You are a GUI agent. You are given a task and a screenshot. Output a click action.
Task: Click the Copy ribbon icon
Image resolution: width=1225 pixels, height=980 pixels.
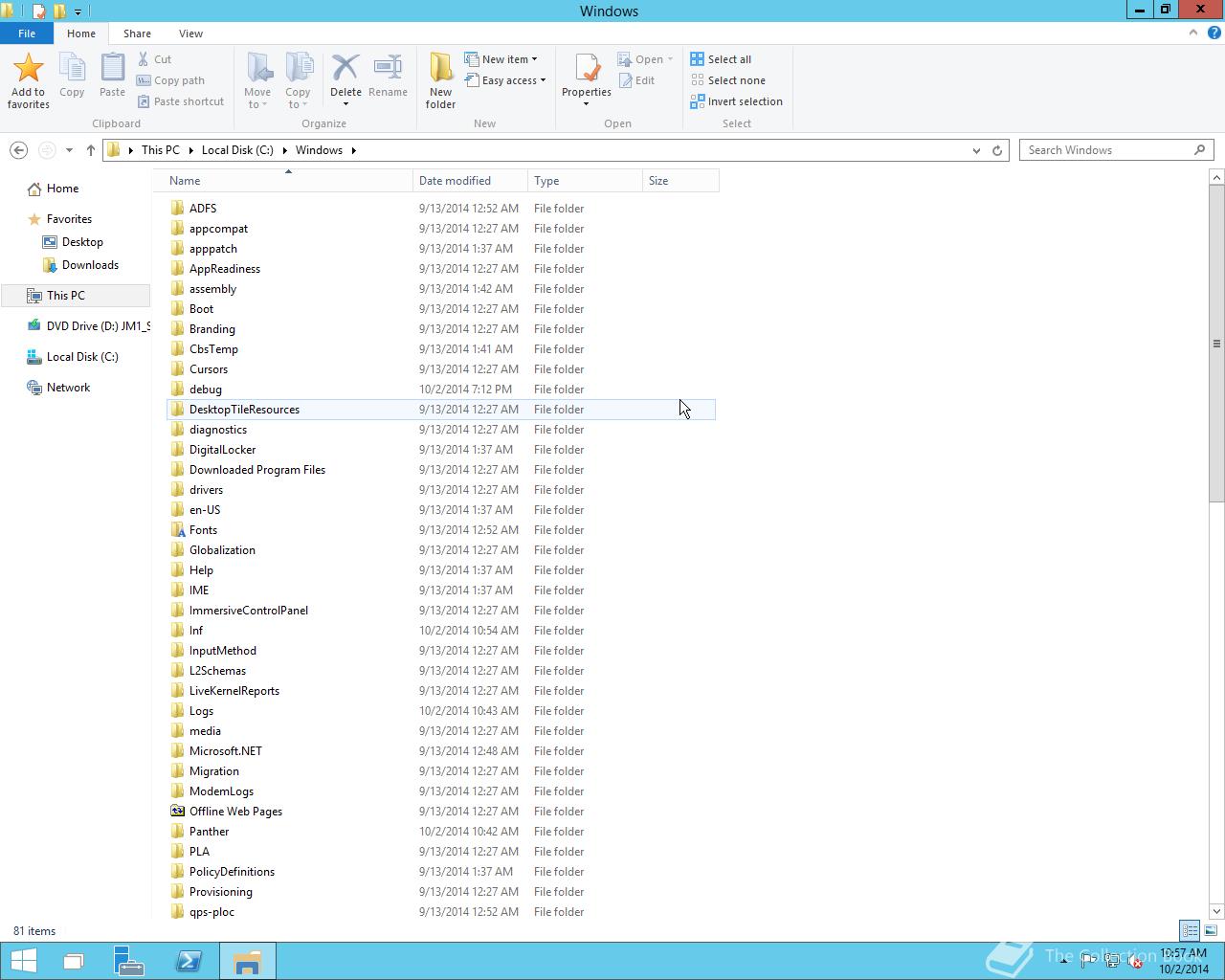[72, 68]
